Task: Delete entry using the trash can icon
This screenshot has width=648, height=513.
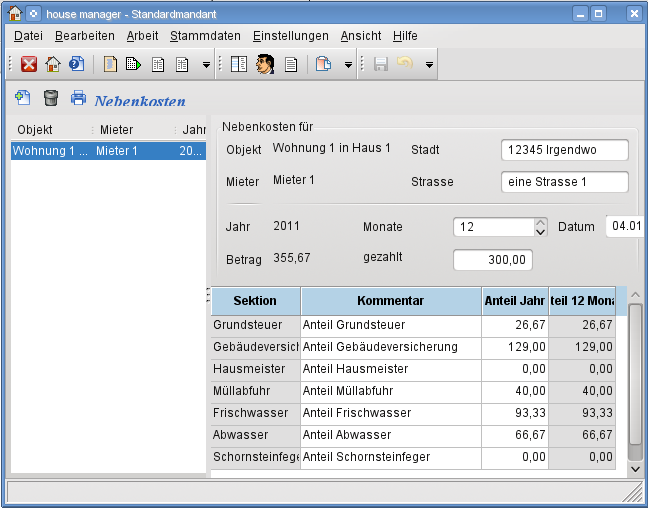Action: click(x=51, y=98)
